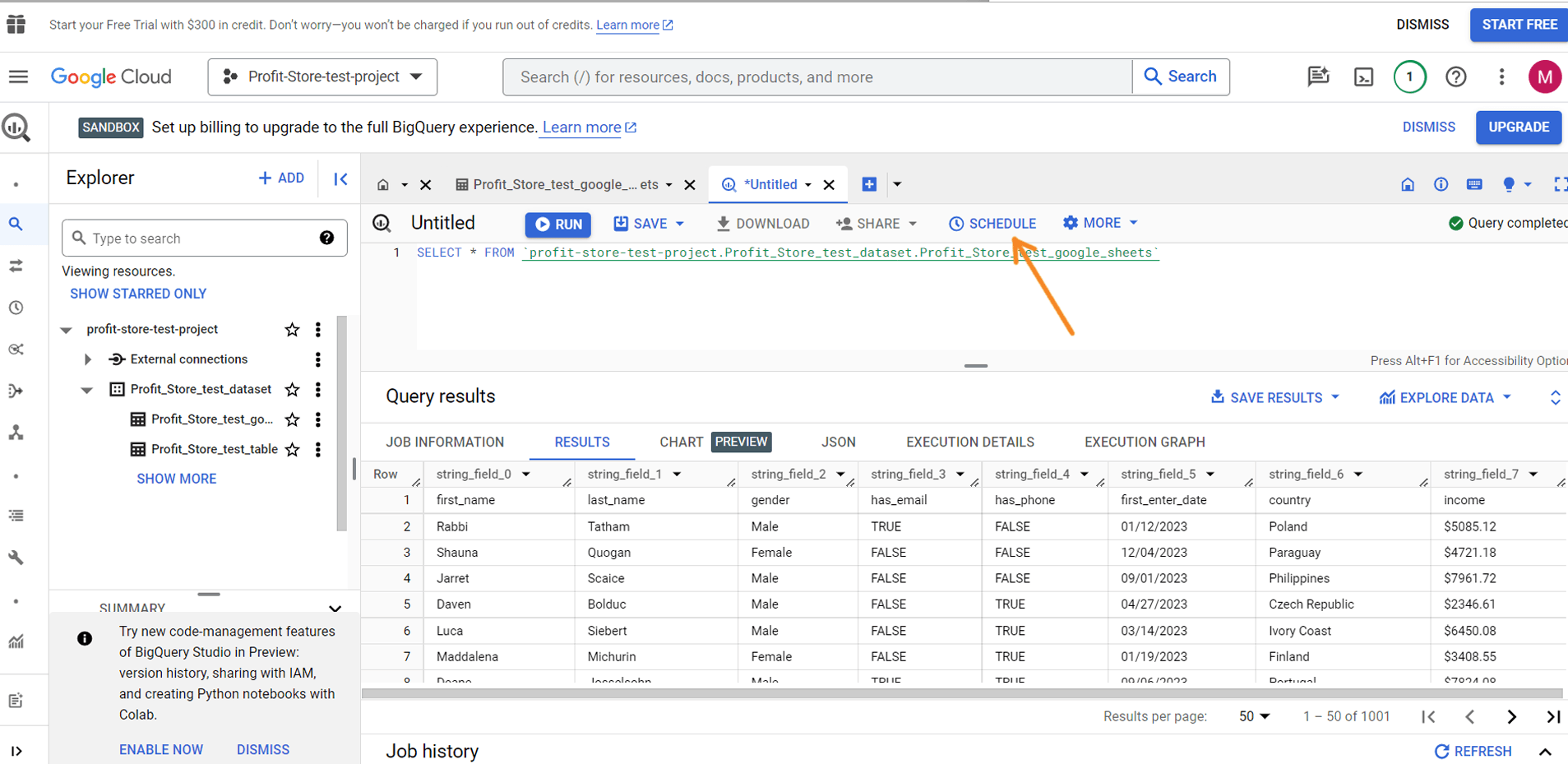Open SQL workspace icon in left sidebar
Image resolution: width=1568 pixels, height=764 pixels.
tap(16, 224)
